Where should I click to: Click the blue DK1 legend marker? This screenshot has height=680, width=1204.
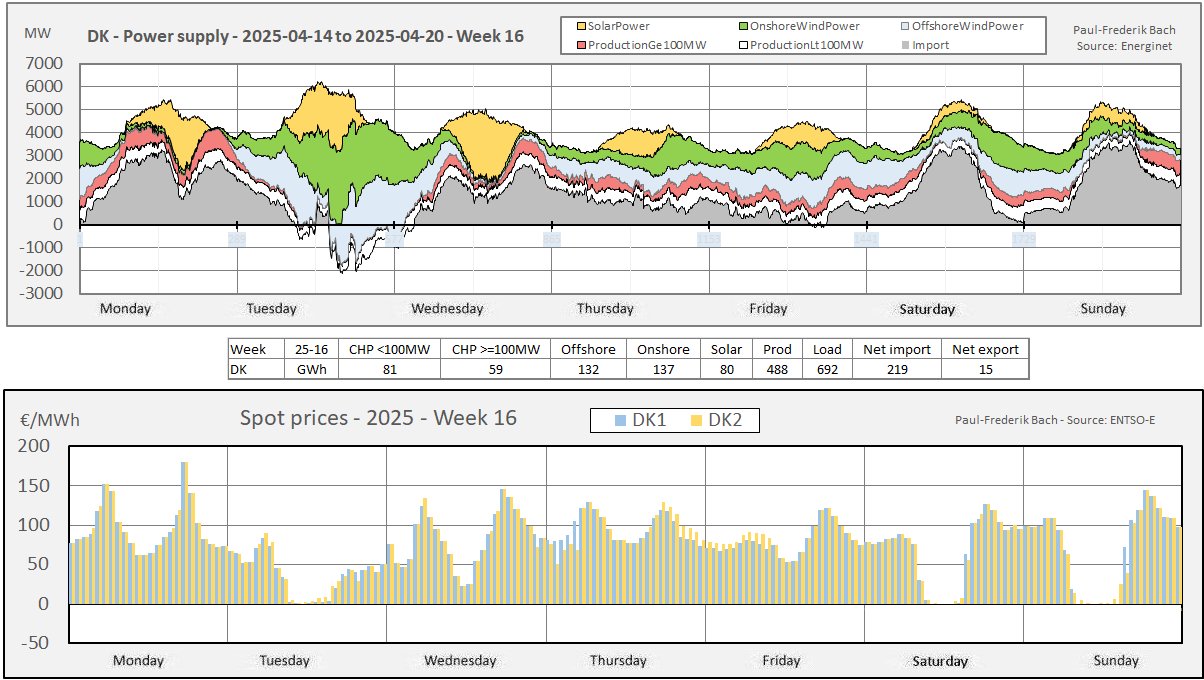[622, 421]
